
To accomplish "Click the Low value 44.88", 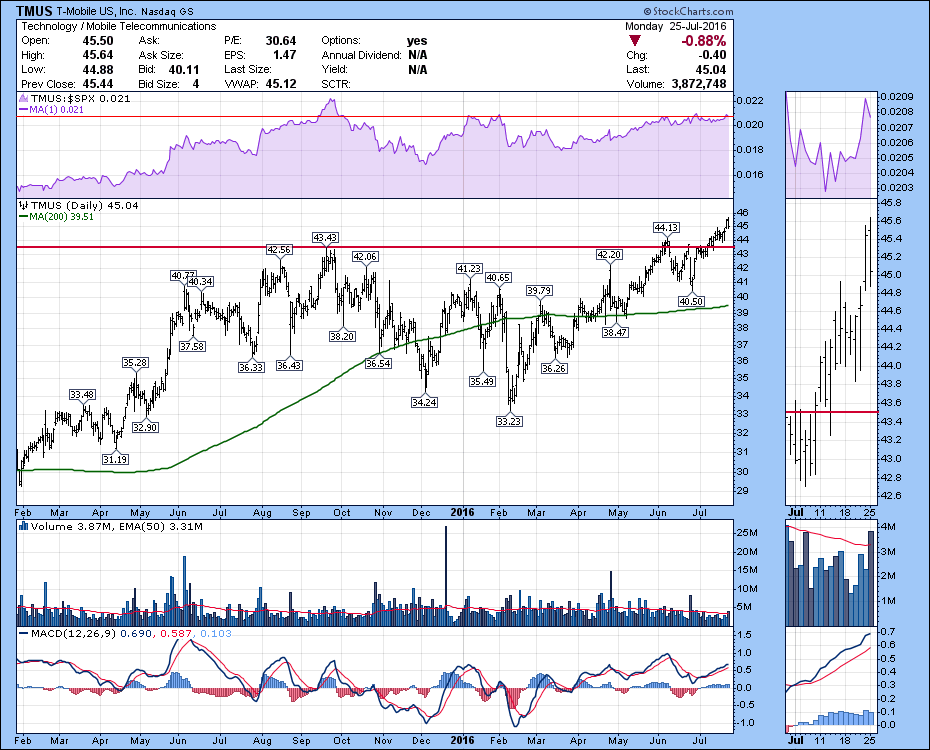I will pyautogui.click(x=98, y=69).
